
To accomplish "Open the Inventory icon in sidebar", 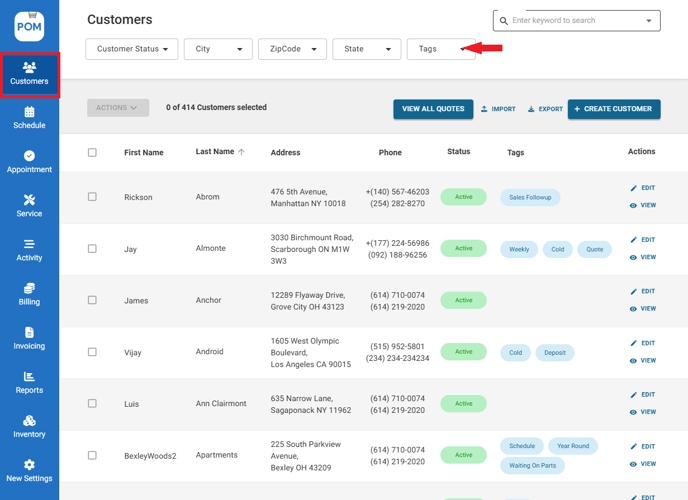I will pyautogui.click(x=29, y=421).
